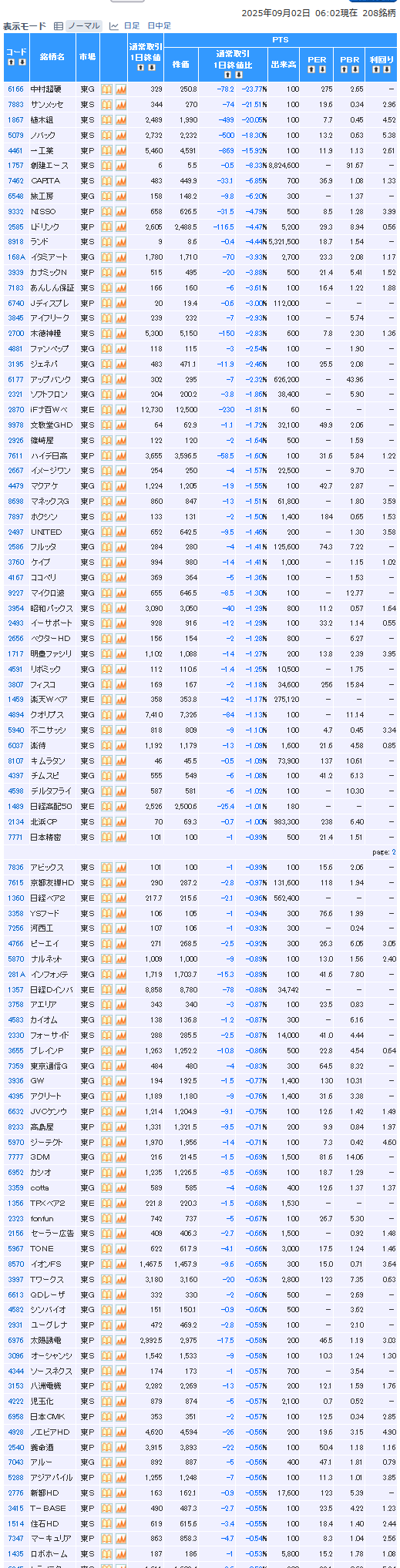Go to page 2 link
The image size is (400, 1568).
(x=393, y=852)
